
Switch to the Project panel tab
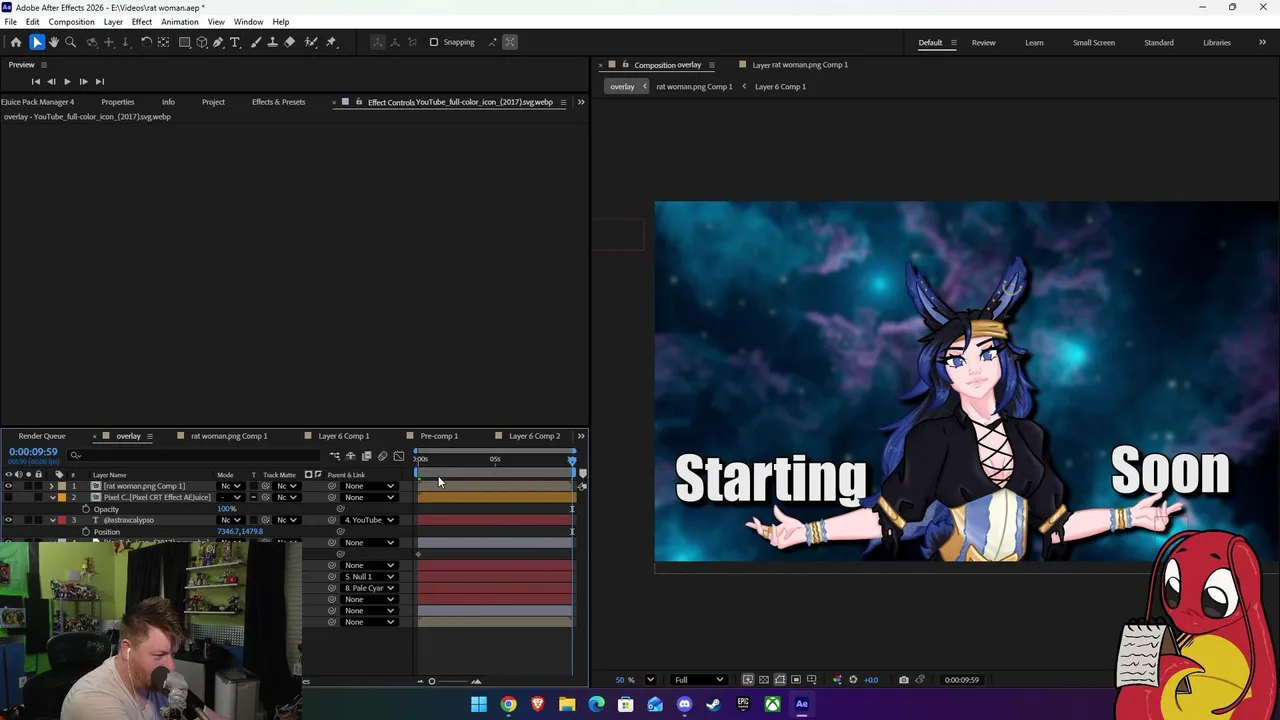click(213, 102)
